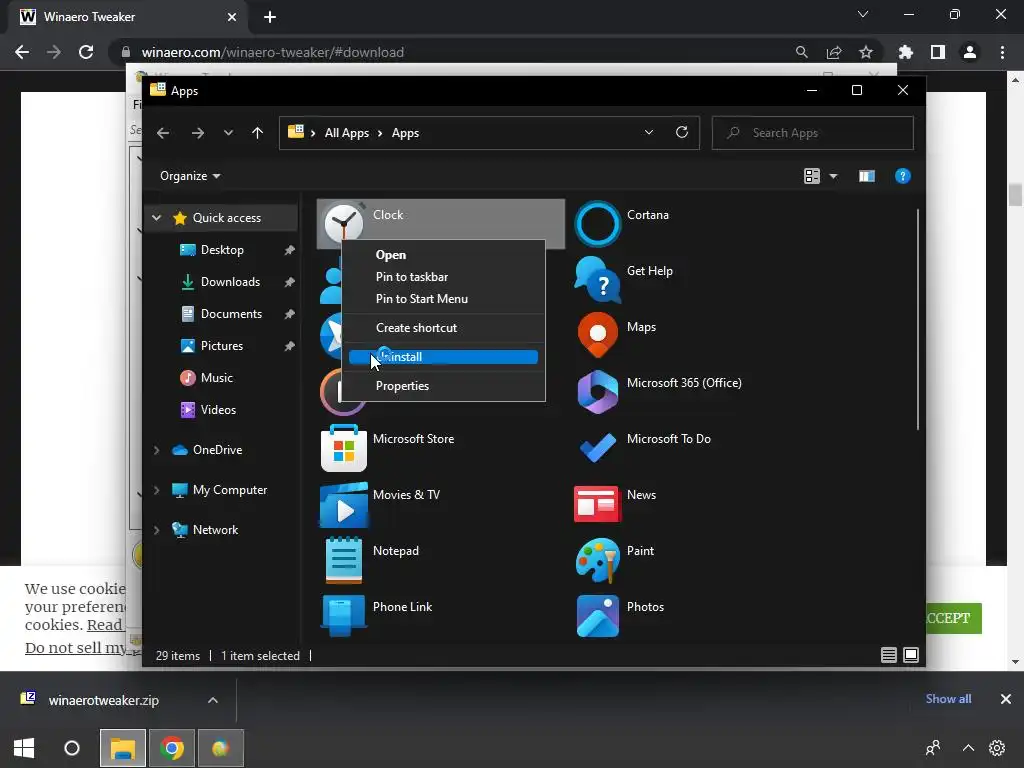This screenshot has height=768, width=1024.
Task: Open the Windows Start button
Action: (x=24, y=748)
